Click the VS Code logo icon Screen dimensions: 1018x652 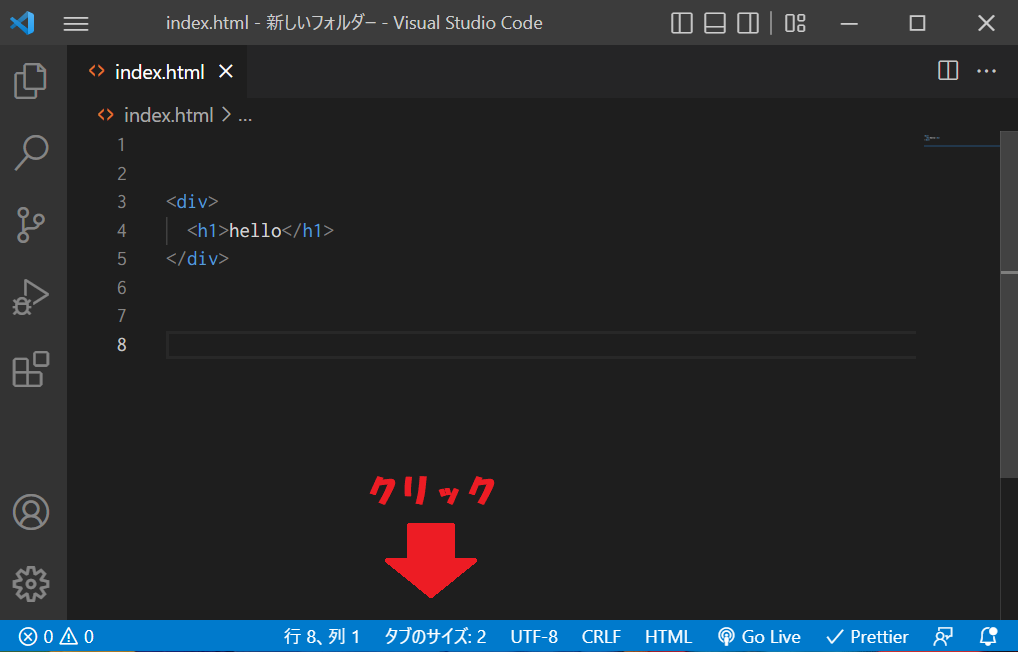pyautogui.click(x=23, y=23)
